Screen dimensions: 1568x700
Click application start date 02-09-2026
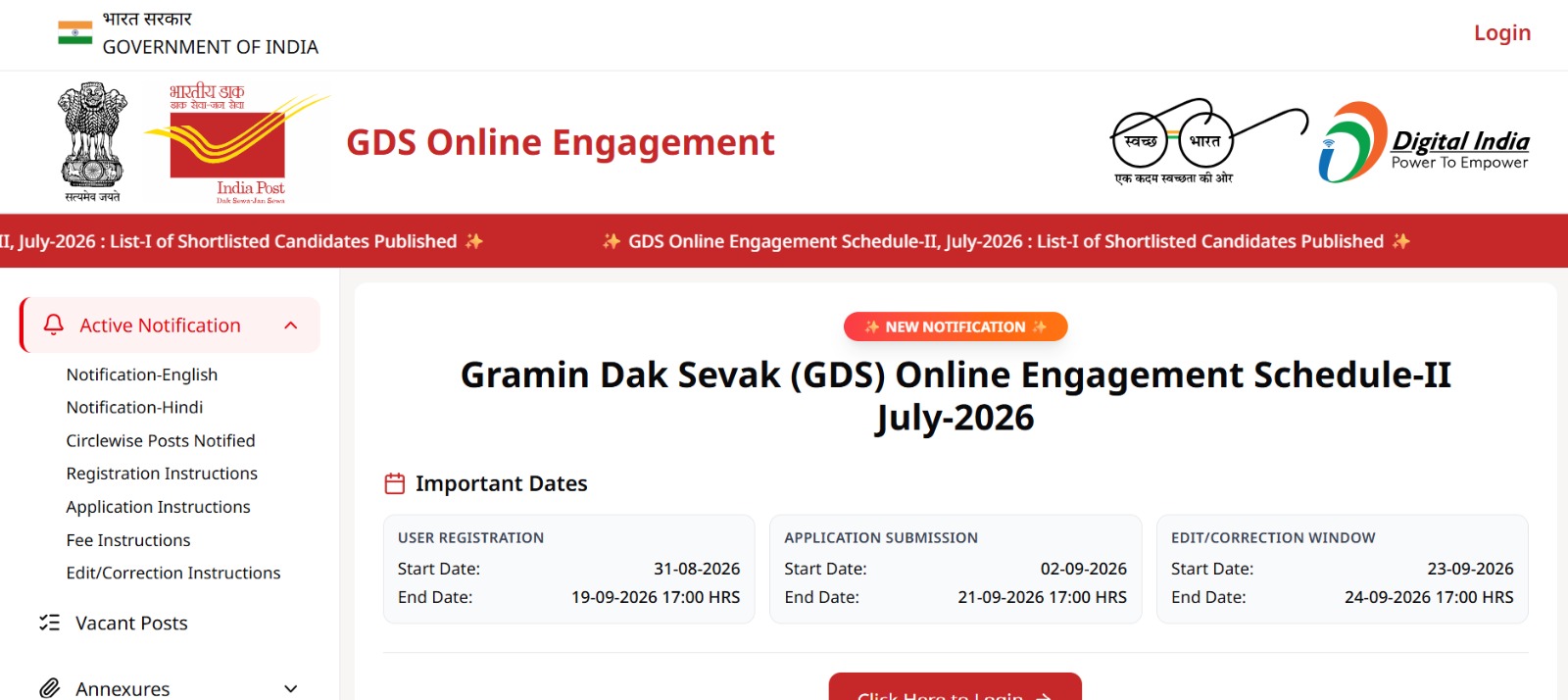1084,569
